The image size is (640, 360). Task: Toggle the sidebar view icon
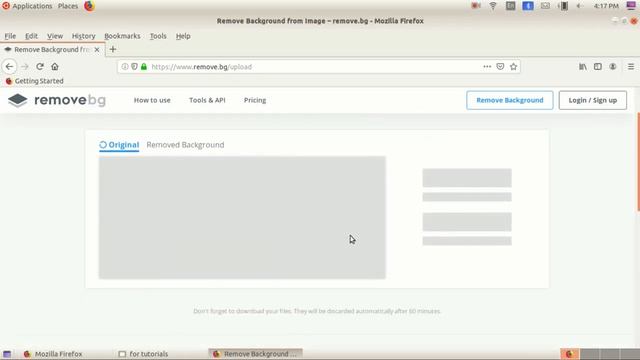tap(598, 67)
